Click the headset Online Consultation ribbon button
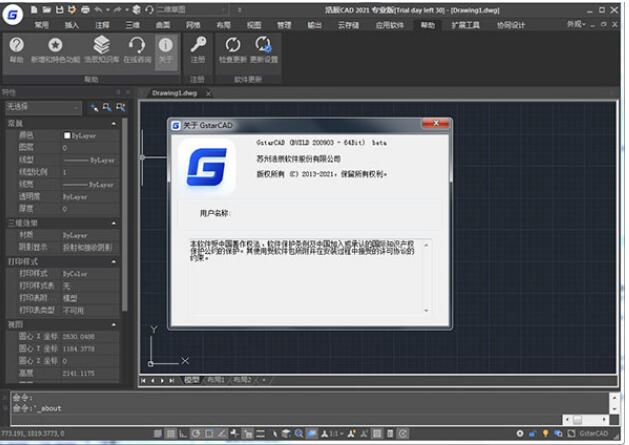This screenshot has width=629, height=445. tap(137, 50)
